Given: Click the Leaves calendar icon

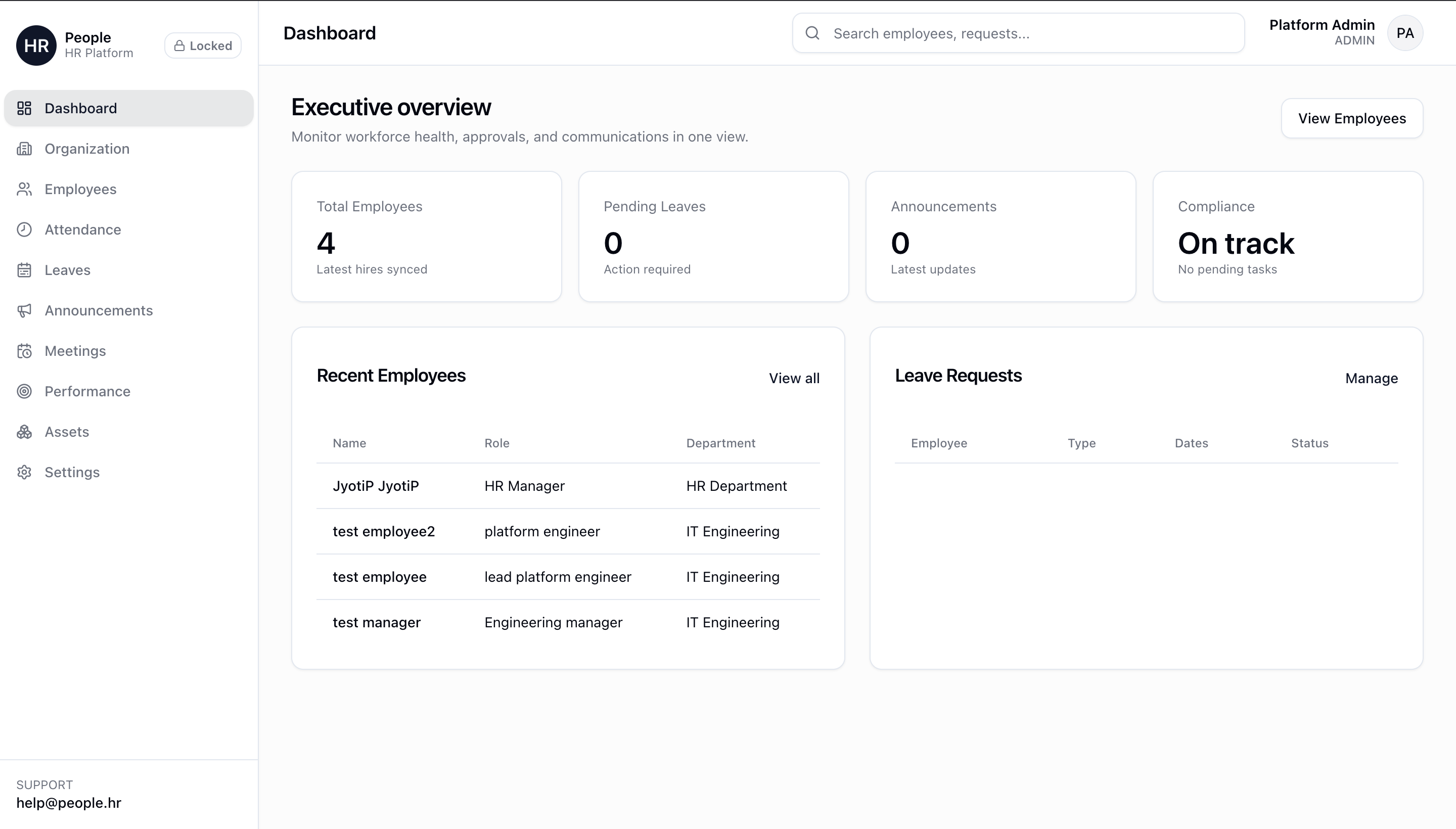Looking at the screenshot, I should tap(24, 270).
